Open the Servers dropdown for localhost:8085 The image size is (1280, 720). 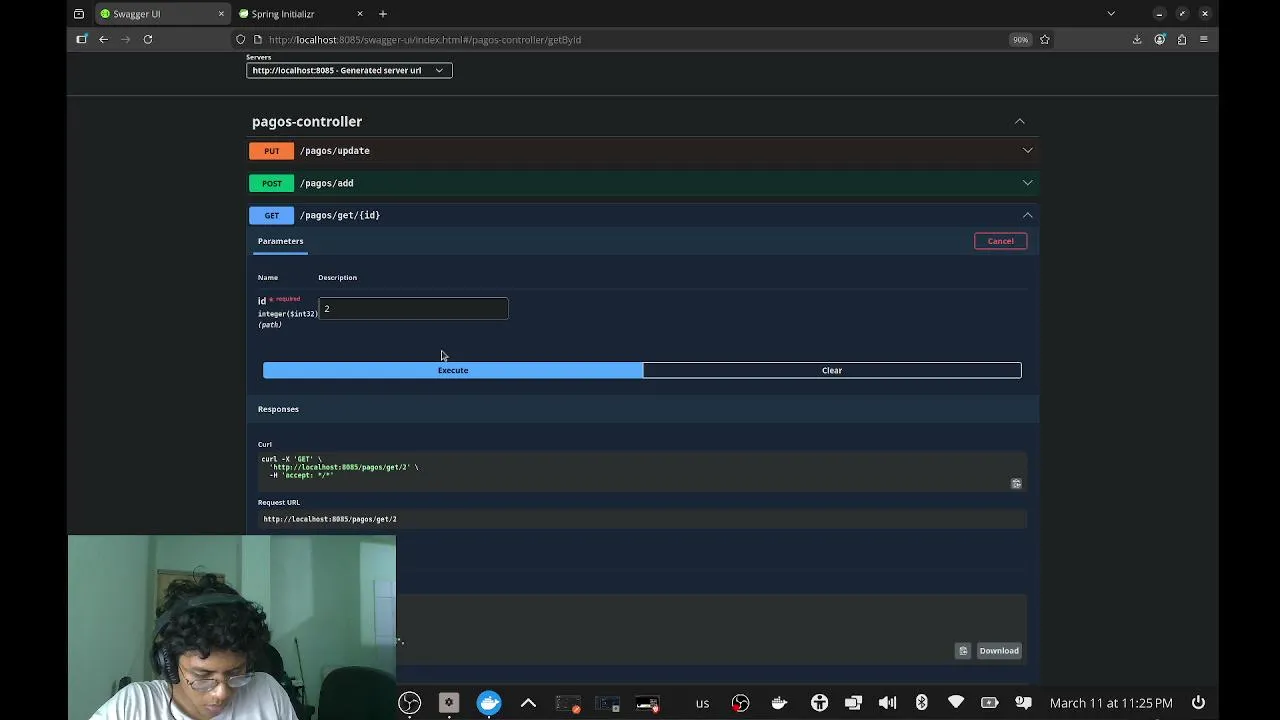pos(349,70)
